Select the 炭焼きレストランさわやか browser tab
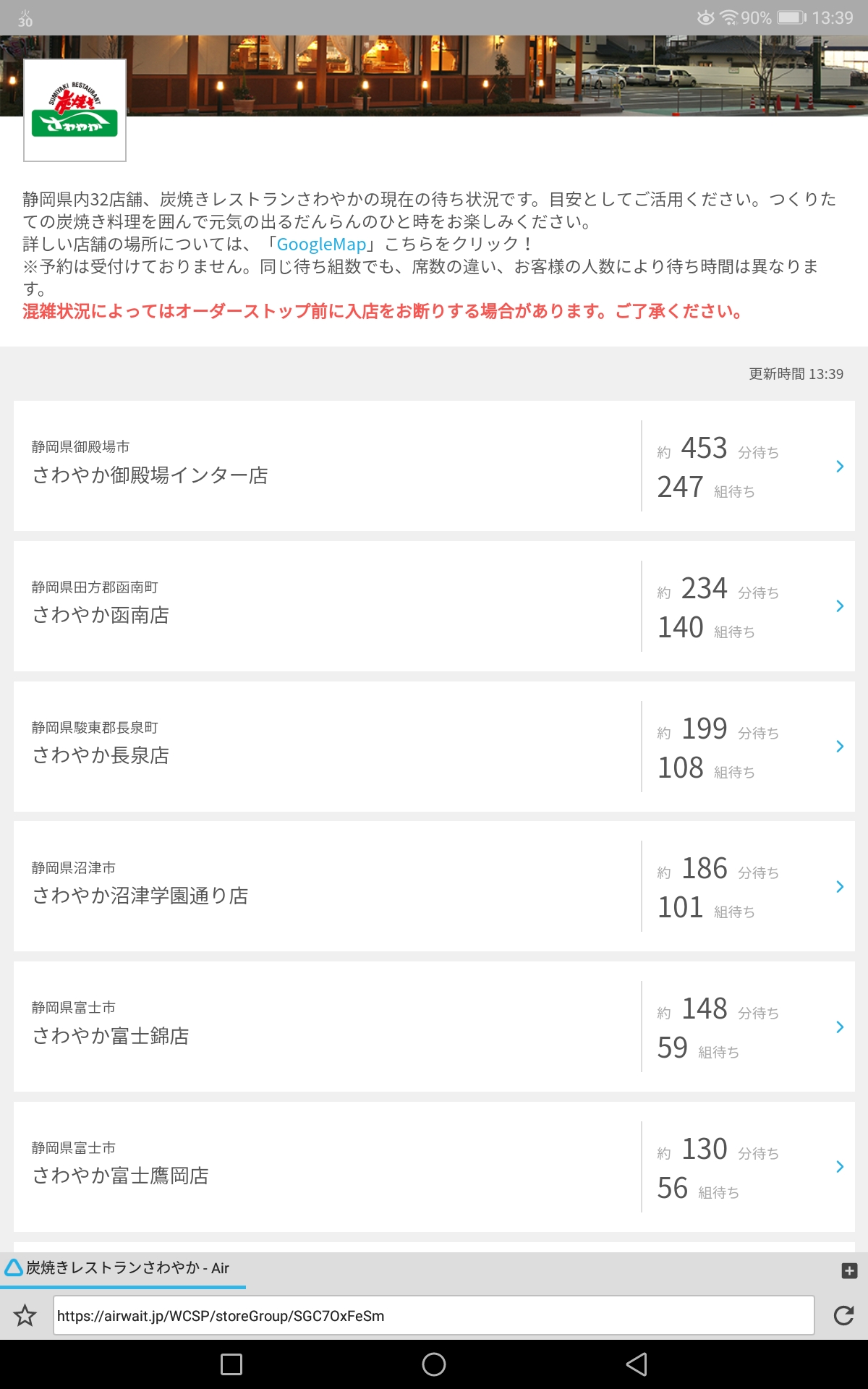 pyautogui.click(x=123, y=1268)
